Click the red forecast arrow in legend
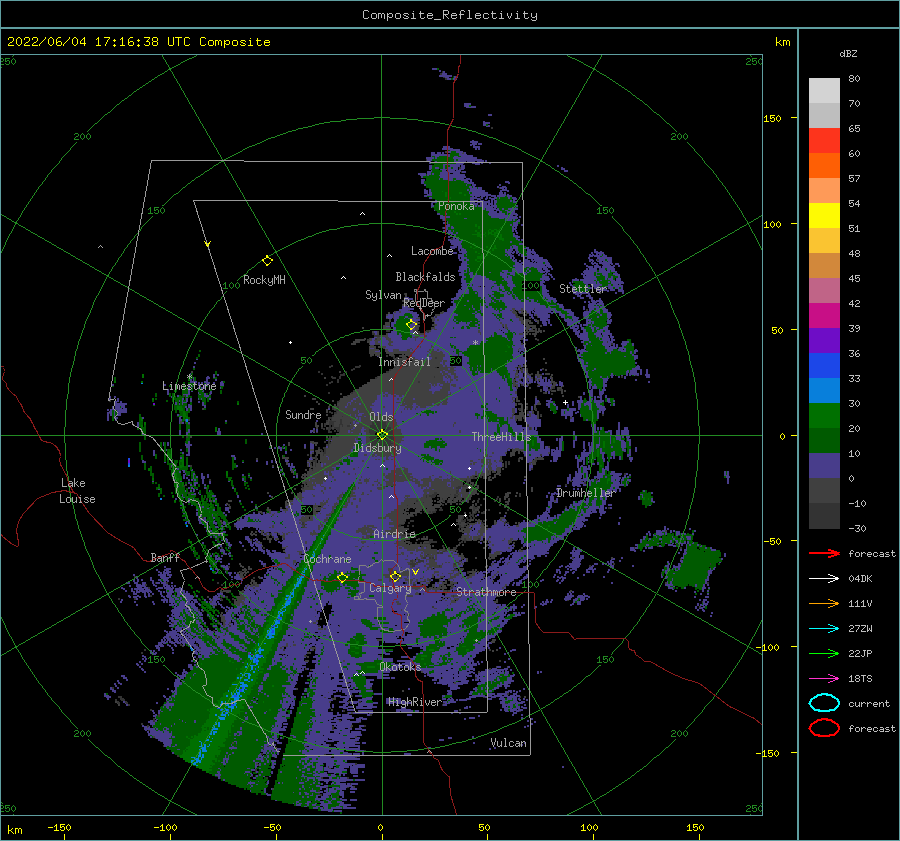Viewport: 900px width, 841px height. 824,553
